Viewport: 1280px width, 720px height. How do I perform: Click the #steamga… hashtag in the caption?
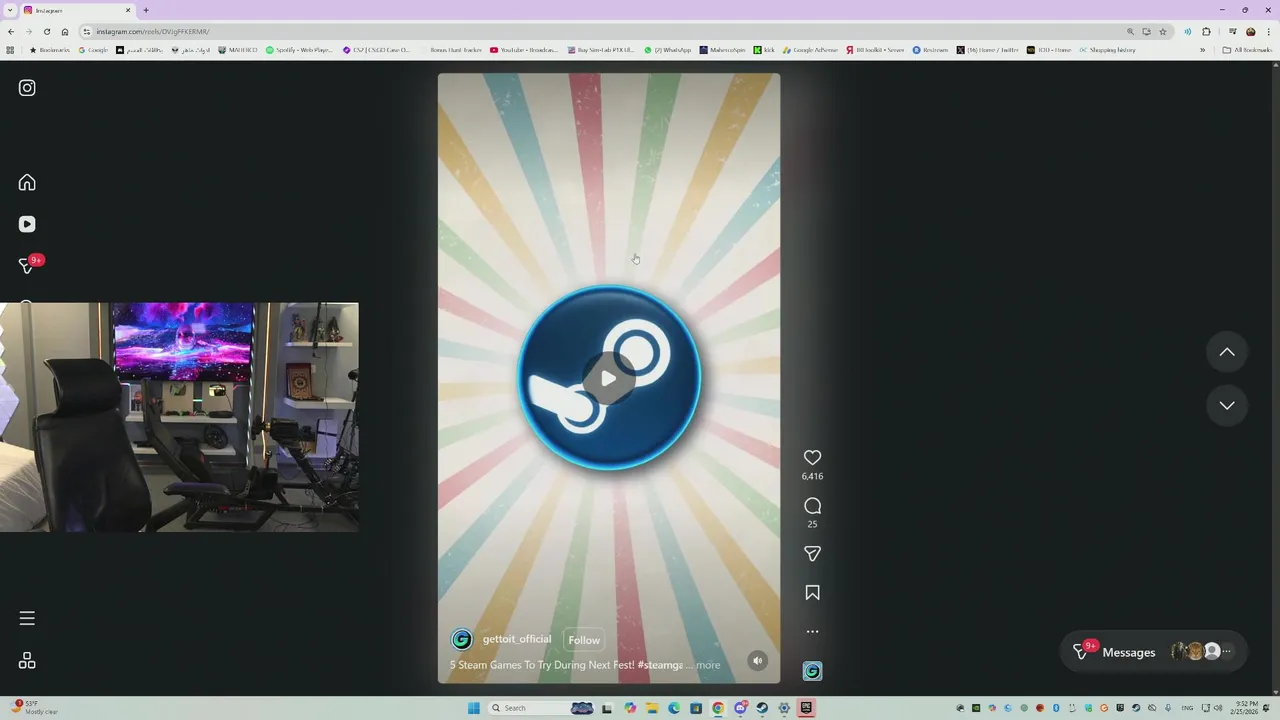[660, 665]
